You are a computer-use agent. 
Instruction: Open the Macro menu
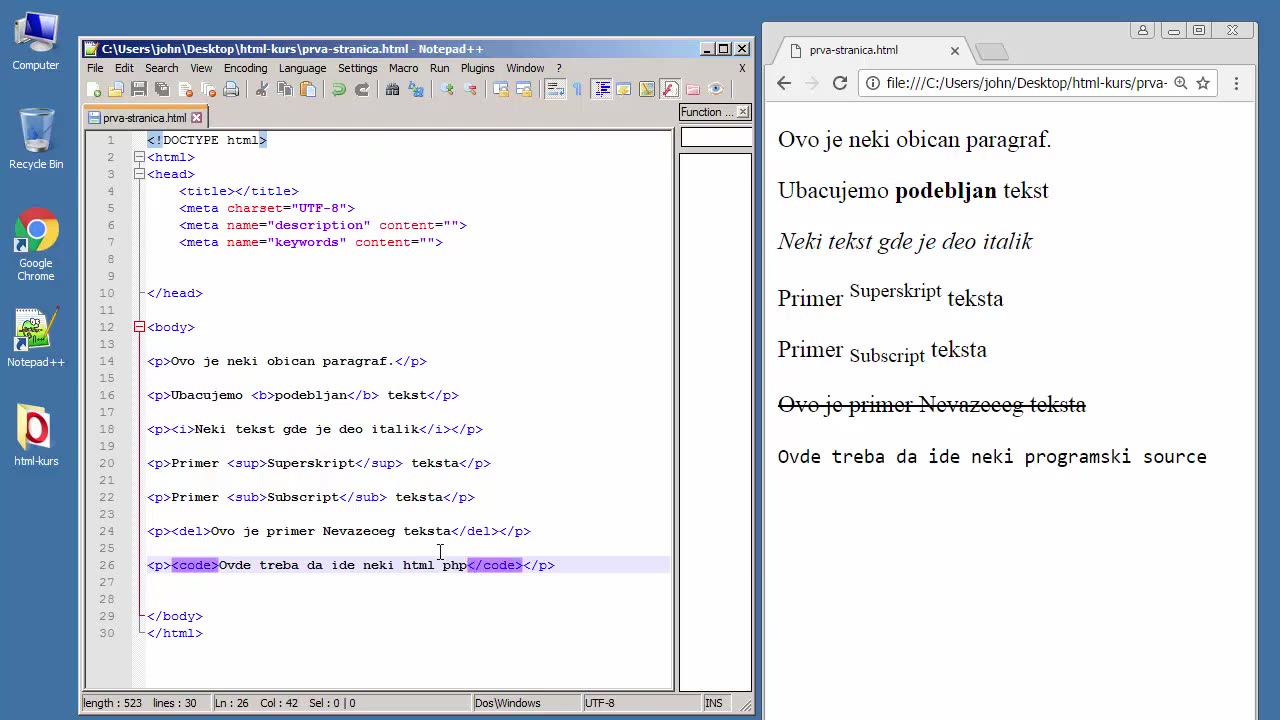tap(403, 68)
